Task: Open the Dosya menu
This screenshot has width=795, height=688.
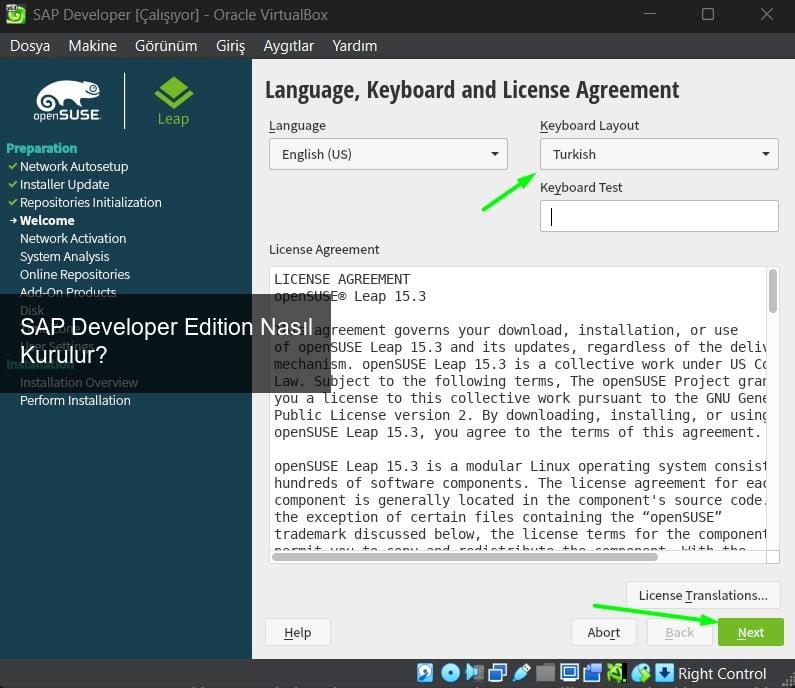Action: click(30, 46)
